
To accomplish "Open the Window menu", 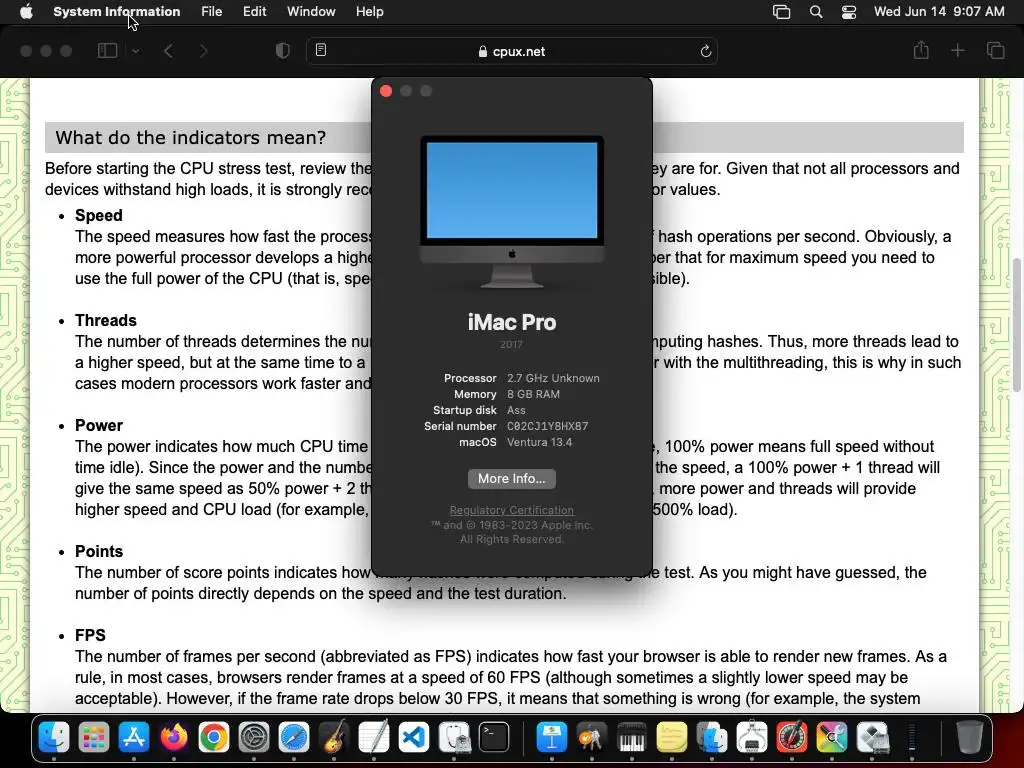I will point(311,12).
